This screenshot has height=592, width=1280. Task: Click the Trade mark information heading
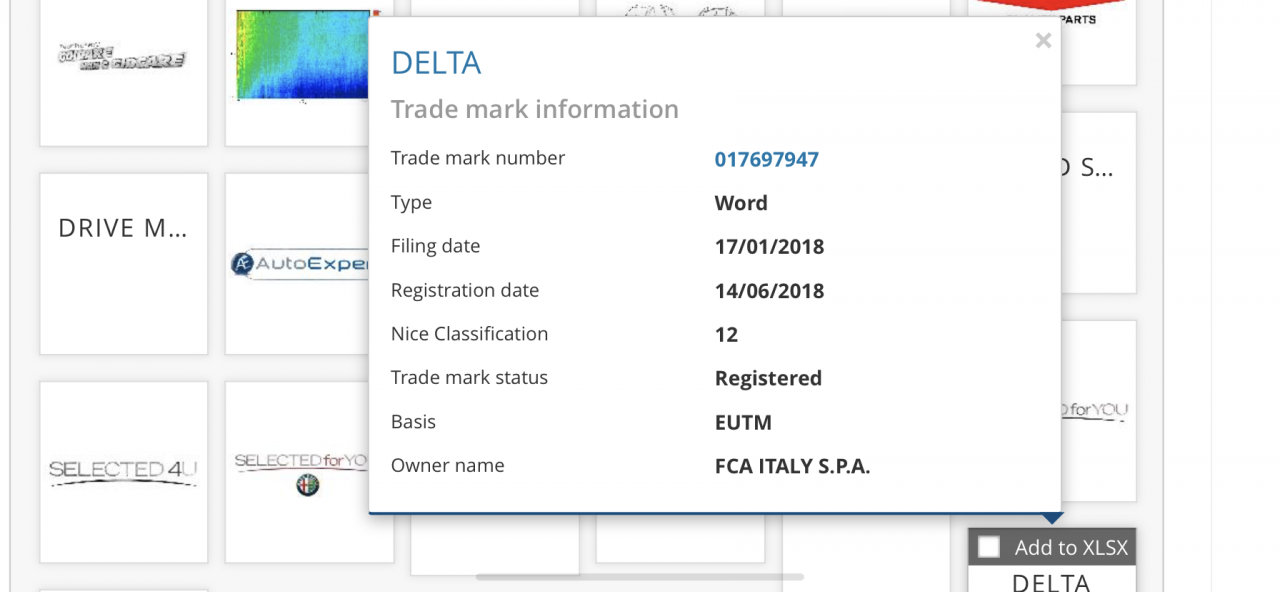tap(535, 109)
